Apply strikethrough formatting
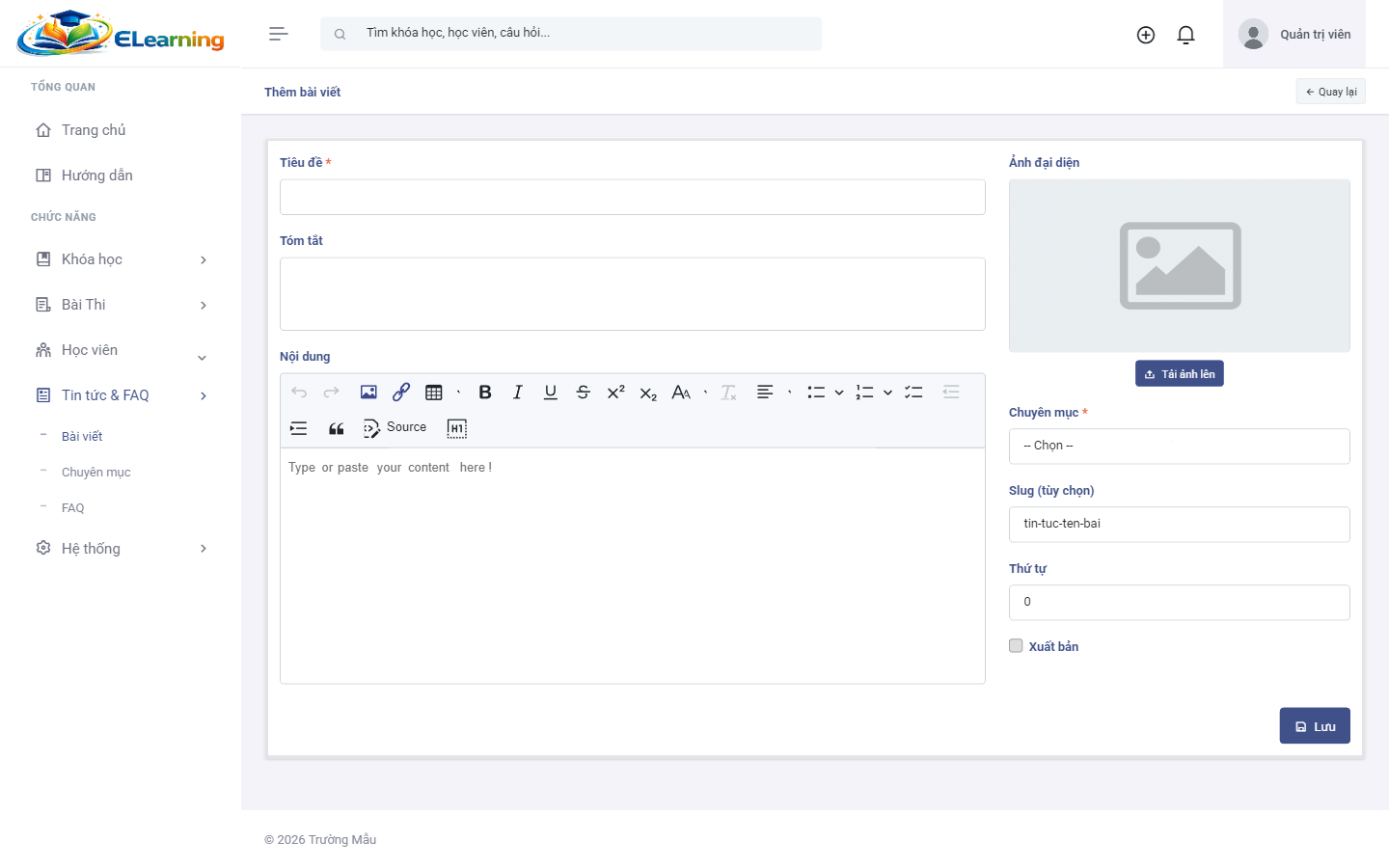Viewport: 1389px width, 868px height. tap(583, 393)
